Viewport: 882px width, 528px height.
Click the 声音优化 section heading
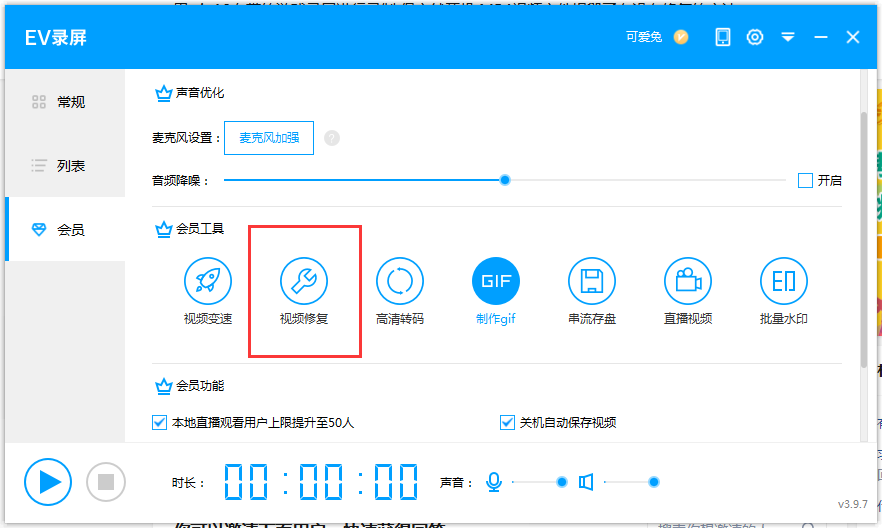point(200,93)
